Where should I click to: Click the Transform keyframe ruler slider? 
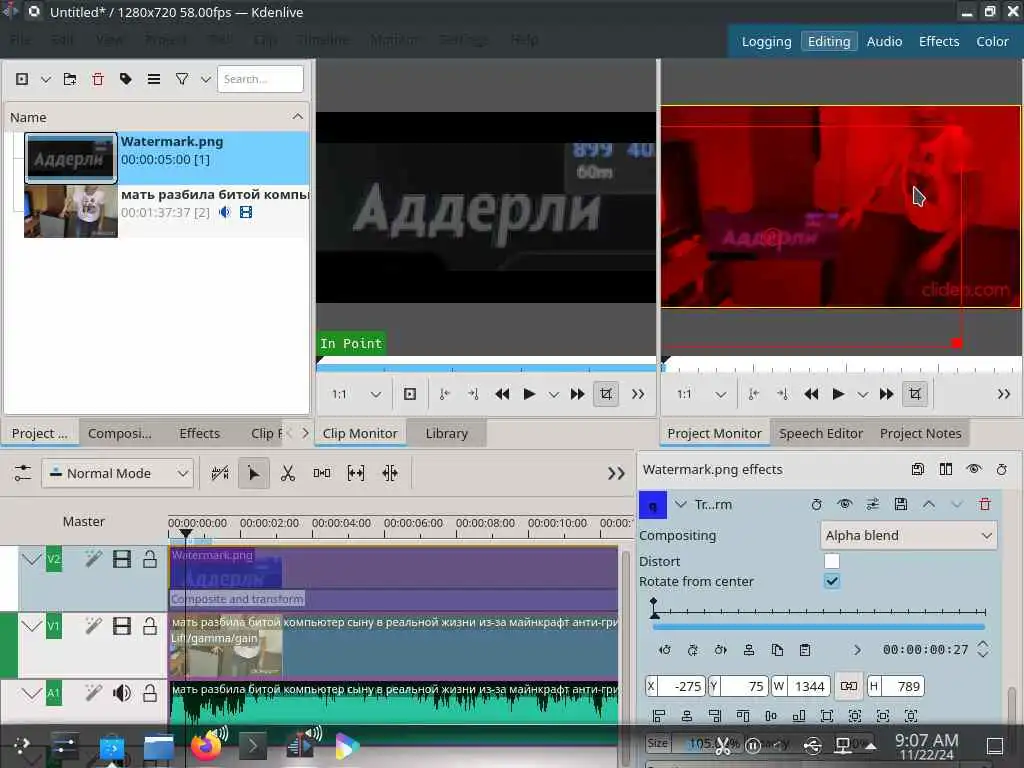pyautogui.click(x=819, y=611)
